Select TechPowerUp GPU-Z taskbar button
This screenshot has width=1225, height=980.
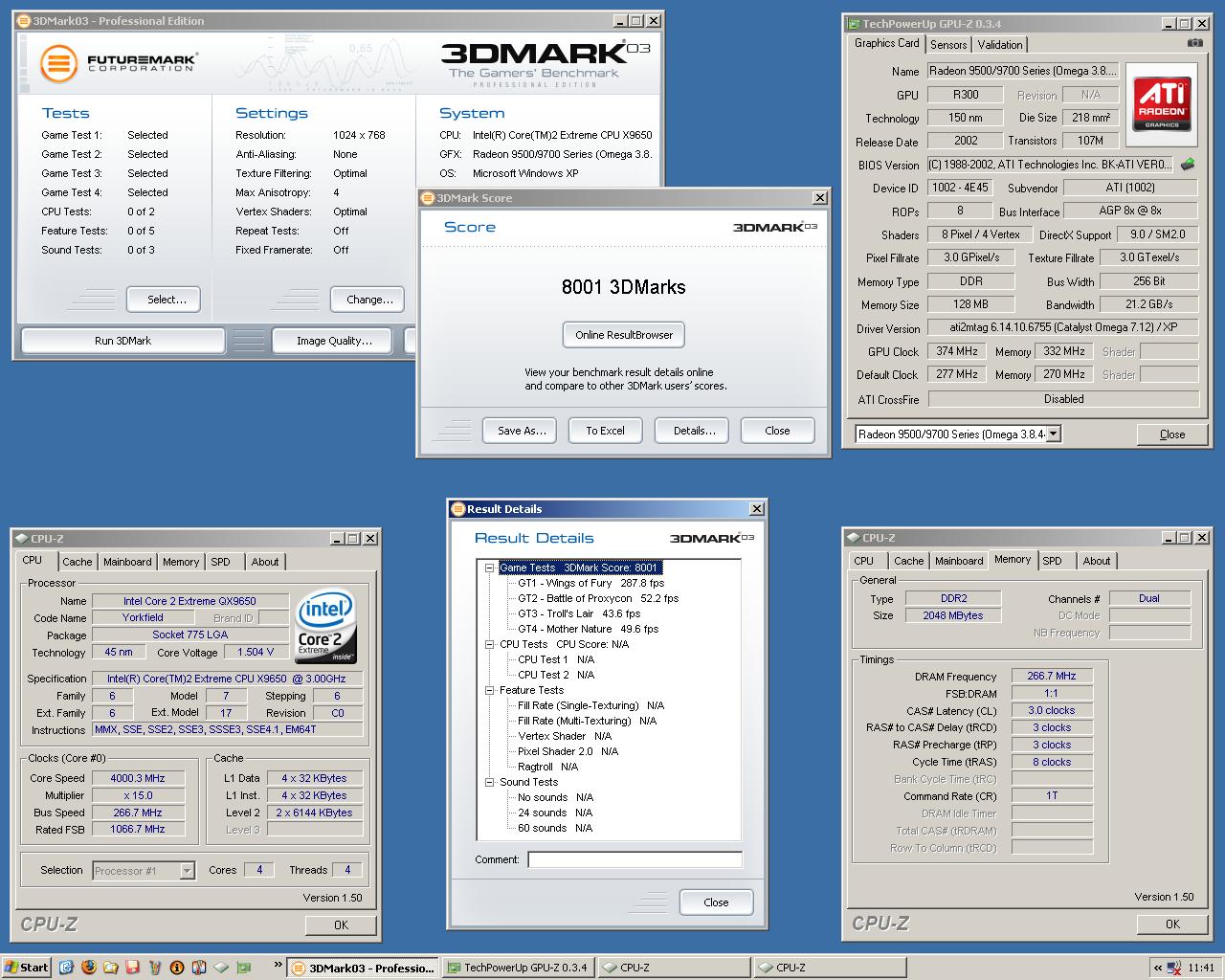518,968
